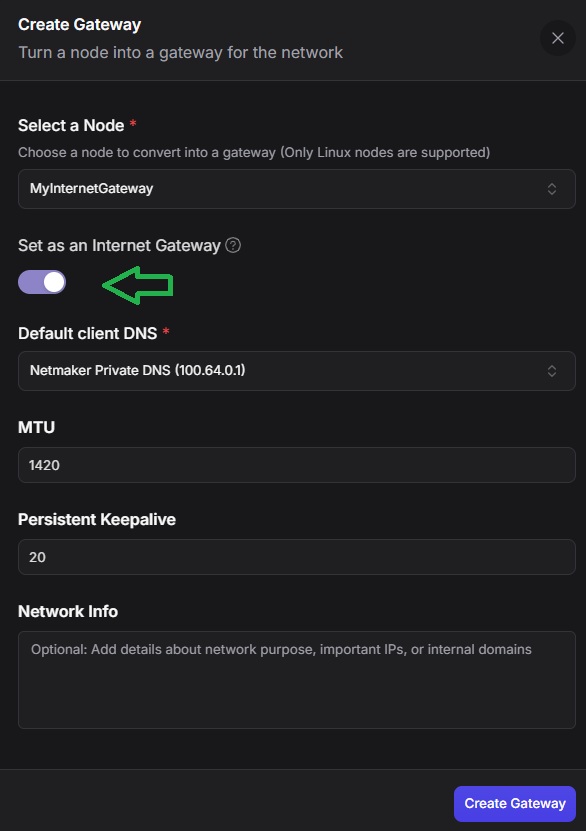Screen dimensions: 586x831
Task: Click the chevron arrows in the node selector
Action: pos(552,189)
